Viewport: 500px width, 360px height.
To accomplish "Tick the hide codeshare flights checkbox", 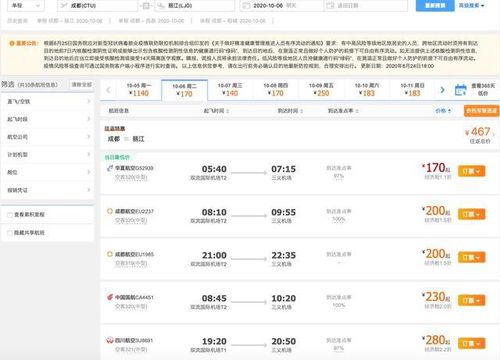I will coord(10,233).
